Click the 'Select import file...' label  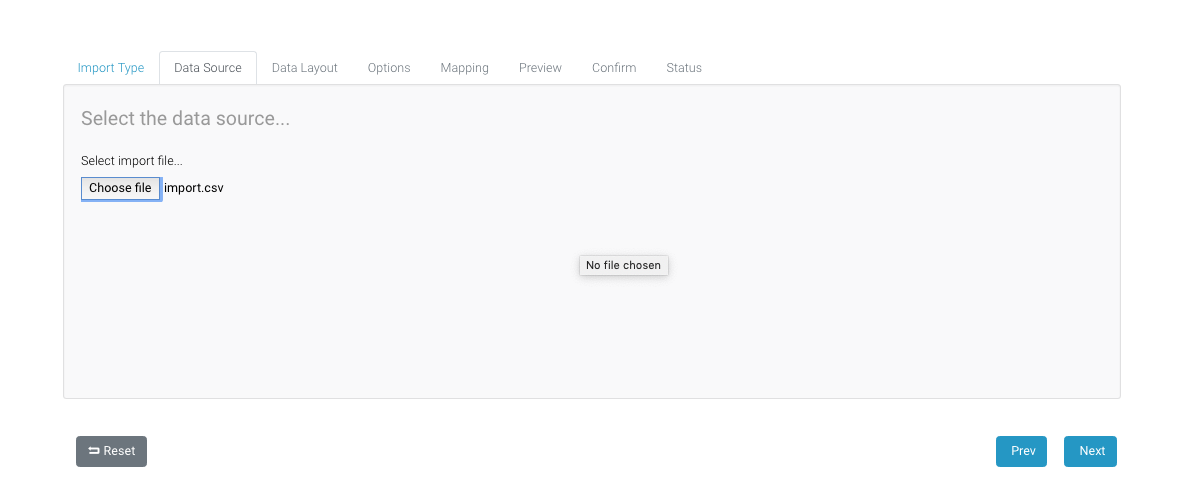132,161
